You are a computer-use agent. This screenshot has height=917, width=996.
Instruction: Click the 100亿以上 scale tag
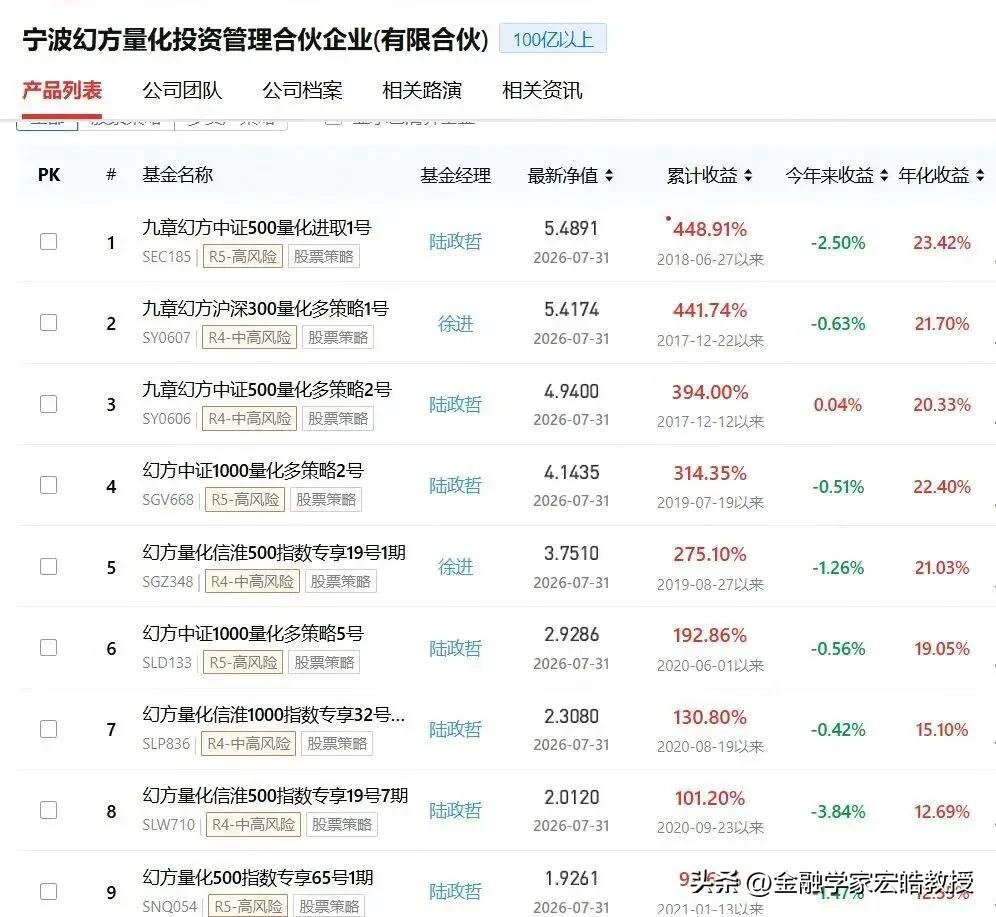[553, 39]
